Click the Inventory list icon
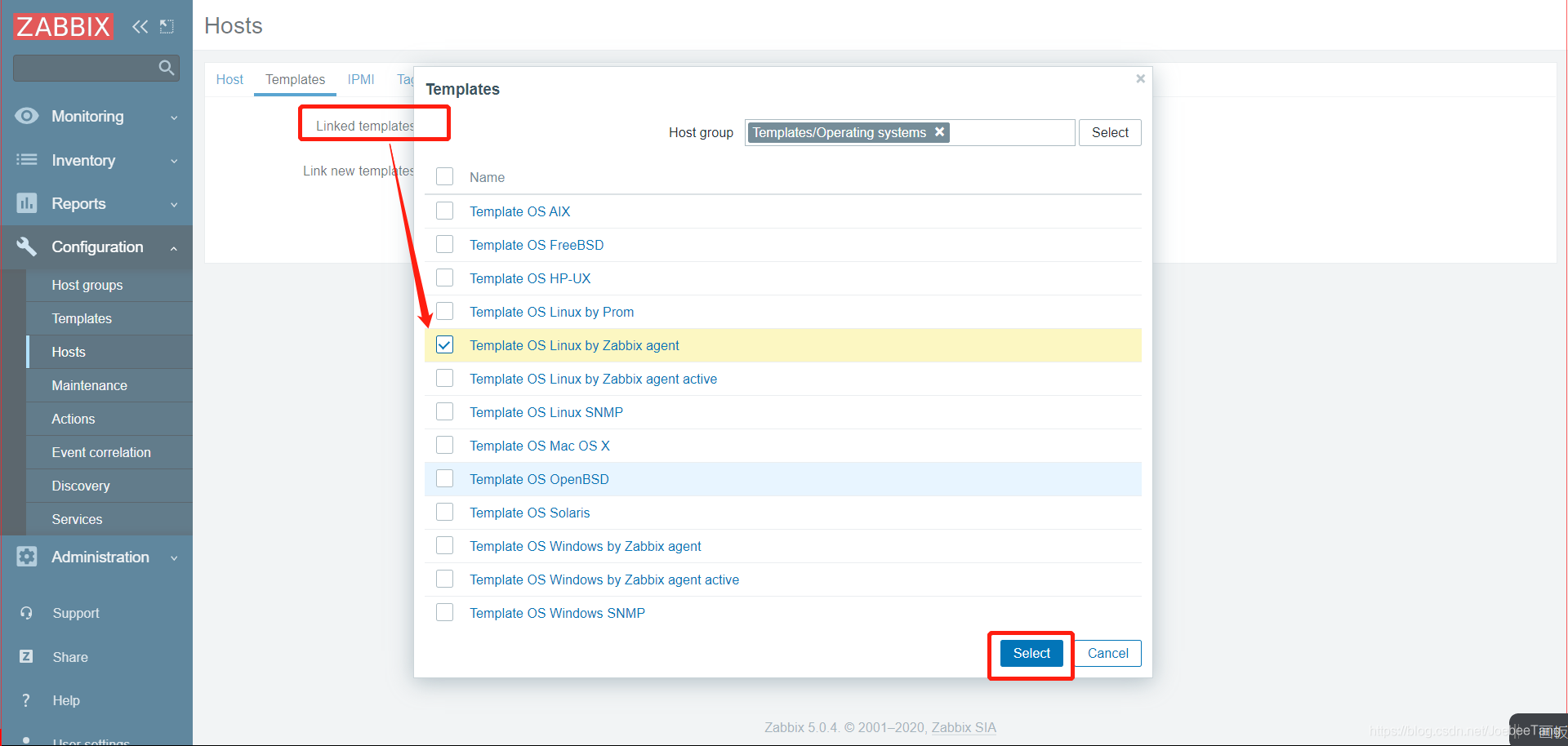Image resolution: width=1568 pixels, height=746 pixels. click(27, 160)
